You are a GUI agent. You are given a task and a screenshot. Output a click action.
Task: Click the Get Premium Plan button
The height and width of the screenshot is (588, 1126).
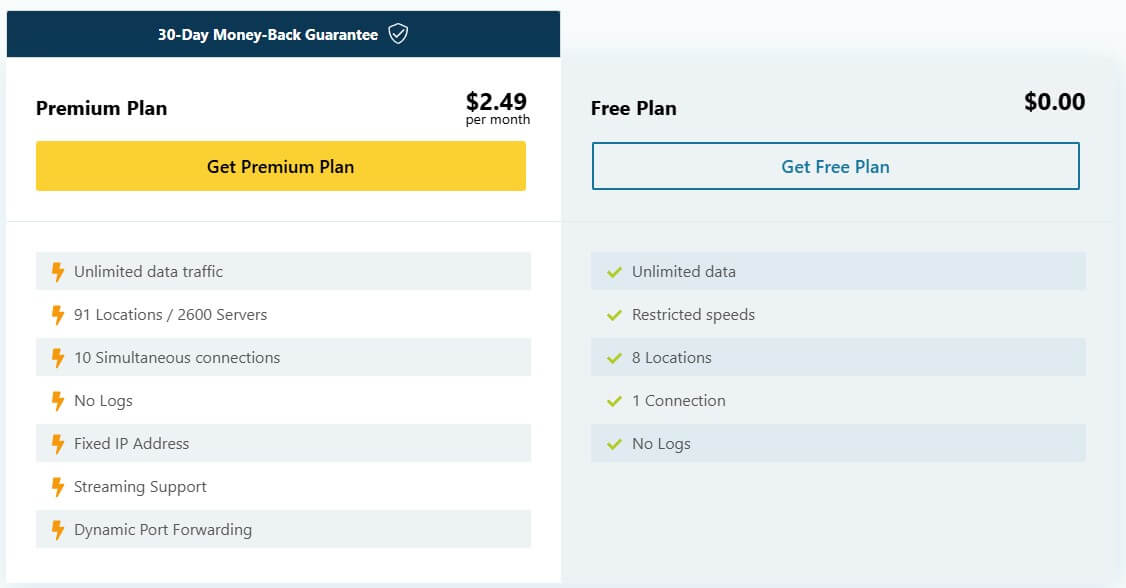(280, 166)
